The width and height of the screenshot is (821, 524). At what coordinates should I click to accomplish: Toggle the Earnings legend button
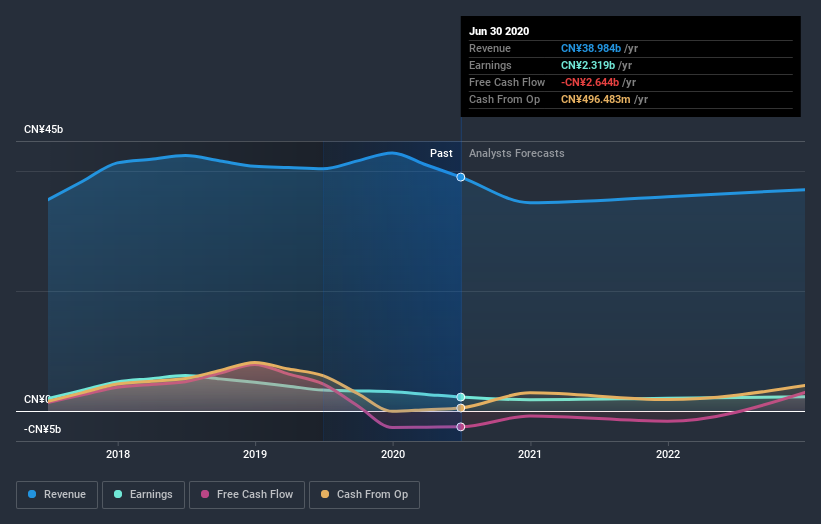click(143, 495)
